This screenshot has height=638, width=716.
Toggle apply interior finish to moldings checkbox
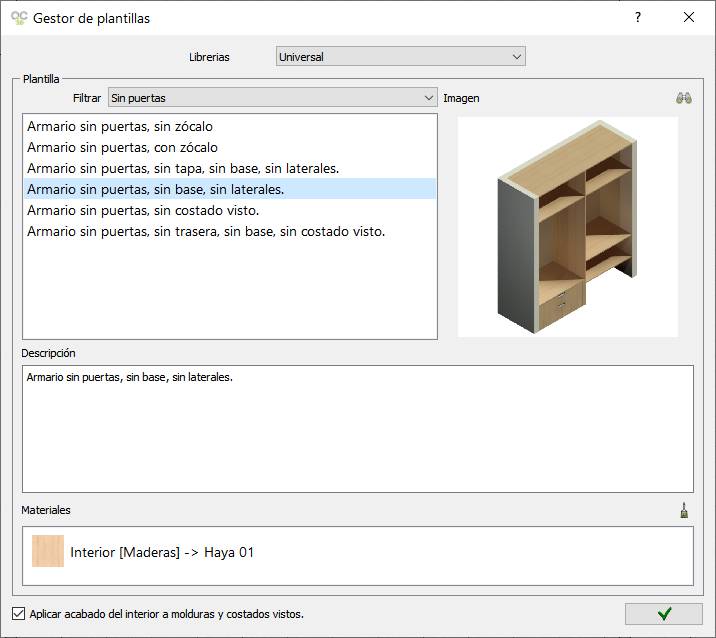tap(19, 613)
